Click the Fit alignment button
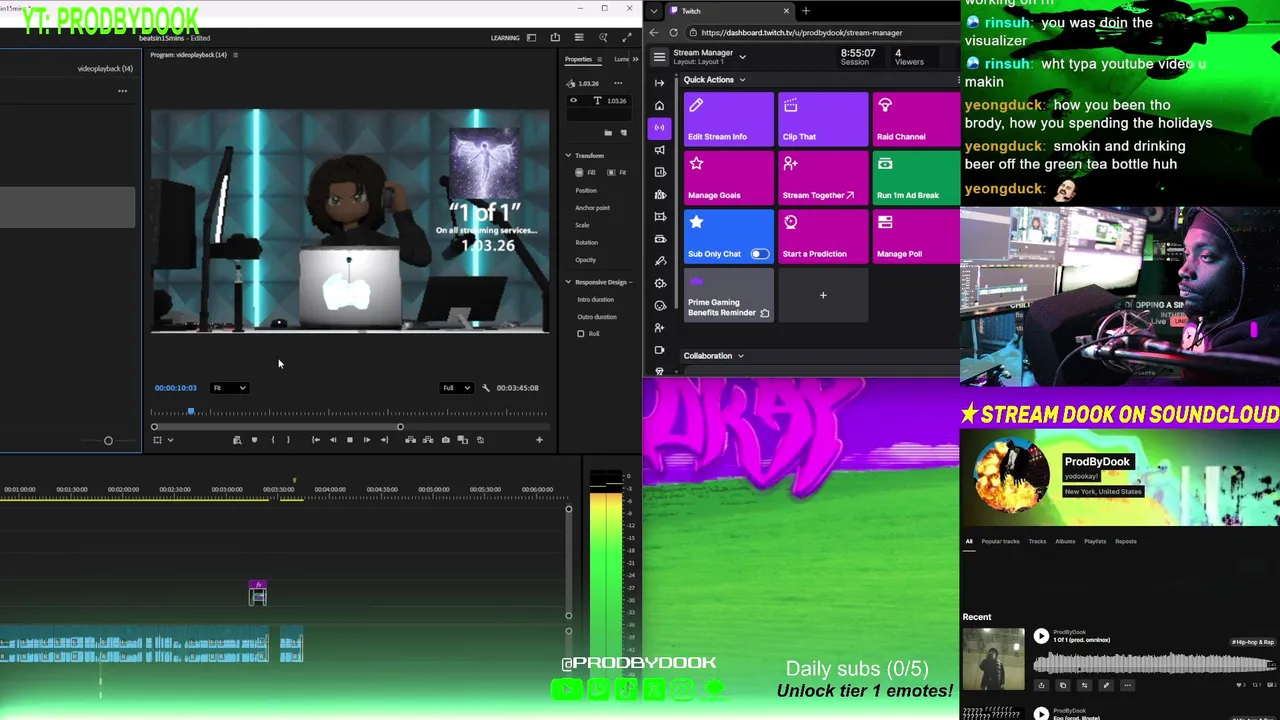 pyautogui.click(x=617, y=173)
